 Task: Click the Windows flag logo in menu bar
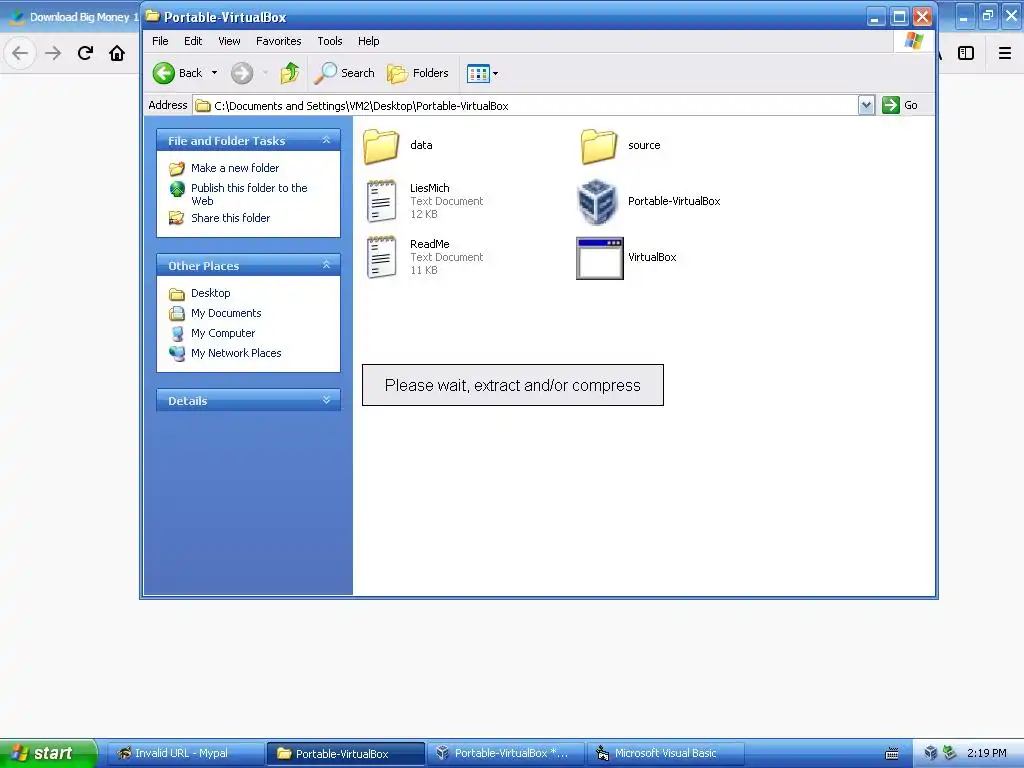pos(914,41)
